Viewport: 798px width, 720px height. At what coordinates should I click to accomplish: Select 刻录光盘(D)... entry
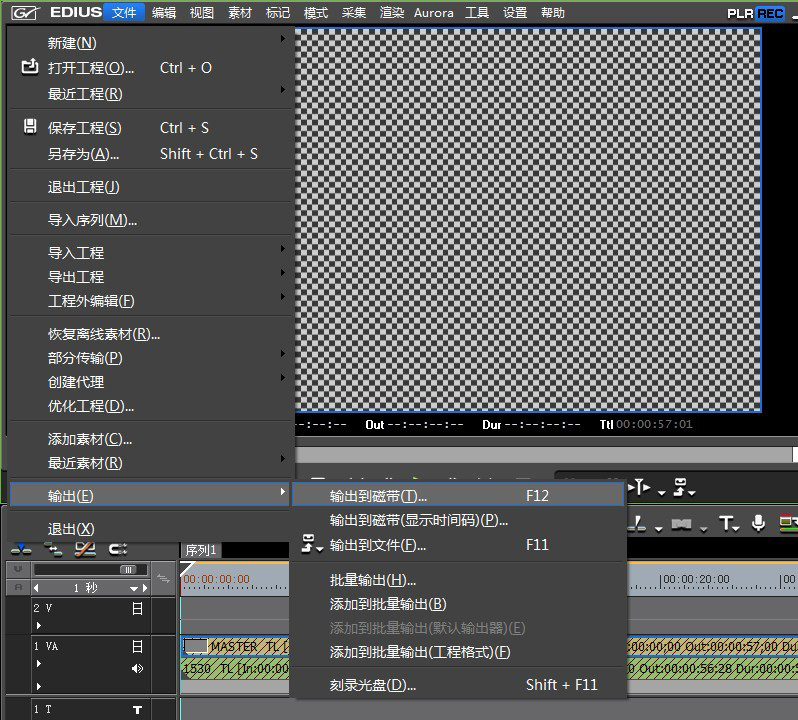pyautogui.click(x=458, y=685)
